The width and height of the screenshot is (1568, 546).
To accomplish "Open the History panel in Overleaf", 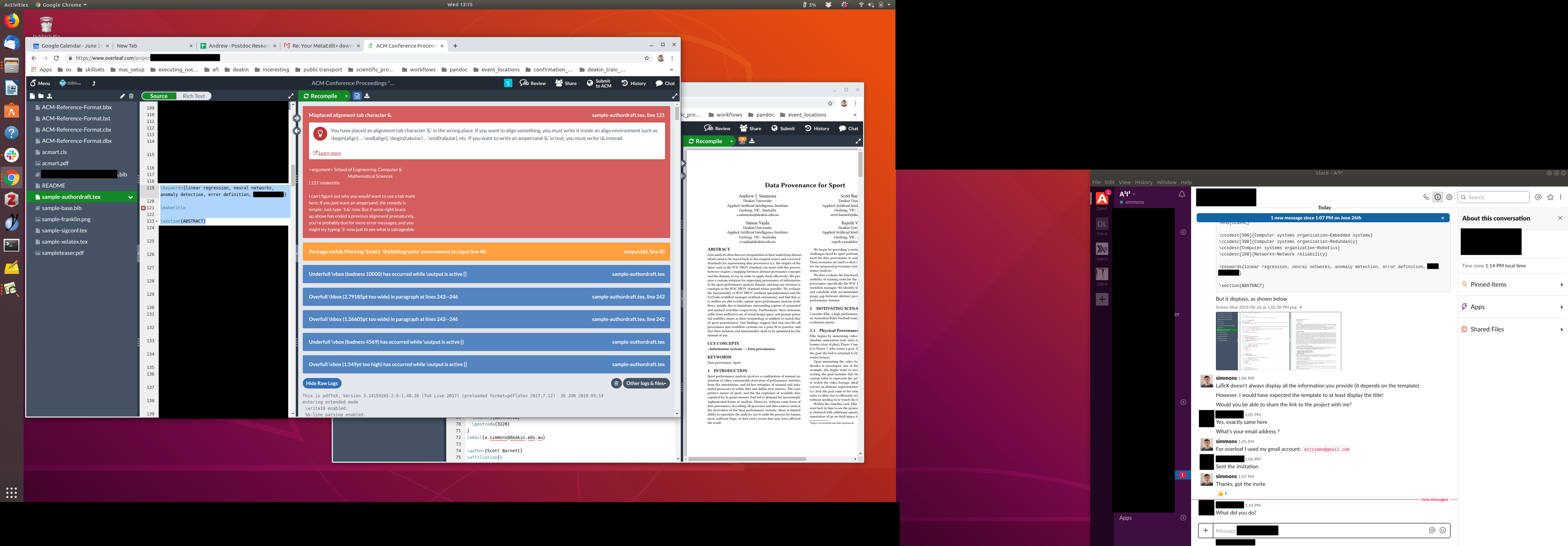I will click(x=633, y=83).
